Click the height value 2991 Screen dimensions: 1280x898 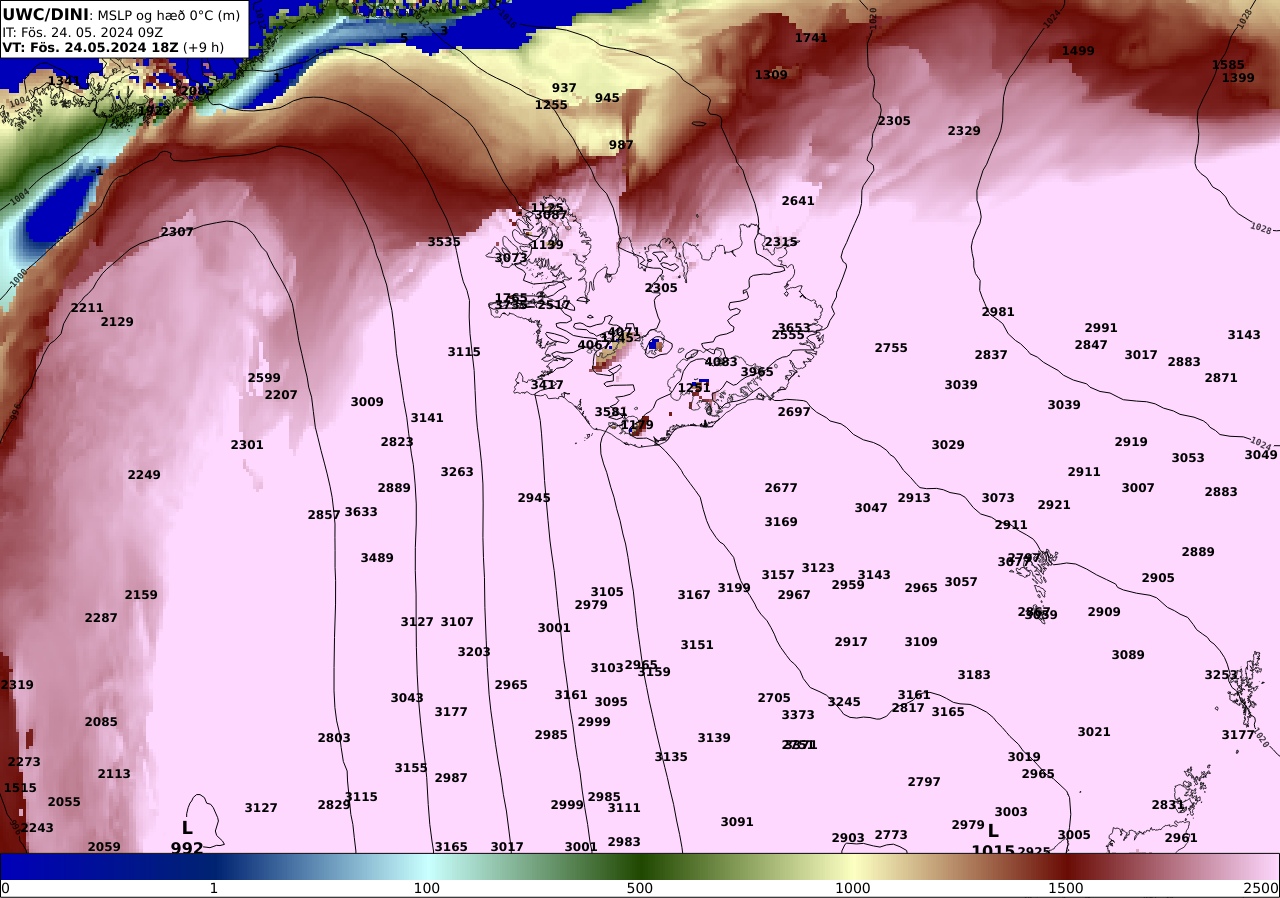pos(1101,328)
